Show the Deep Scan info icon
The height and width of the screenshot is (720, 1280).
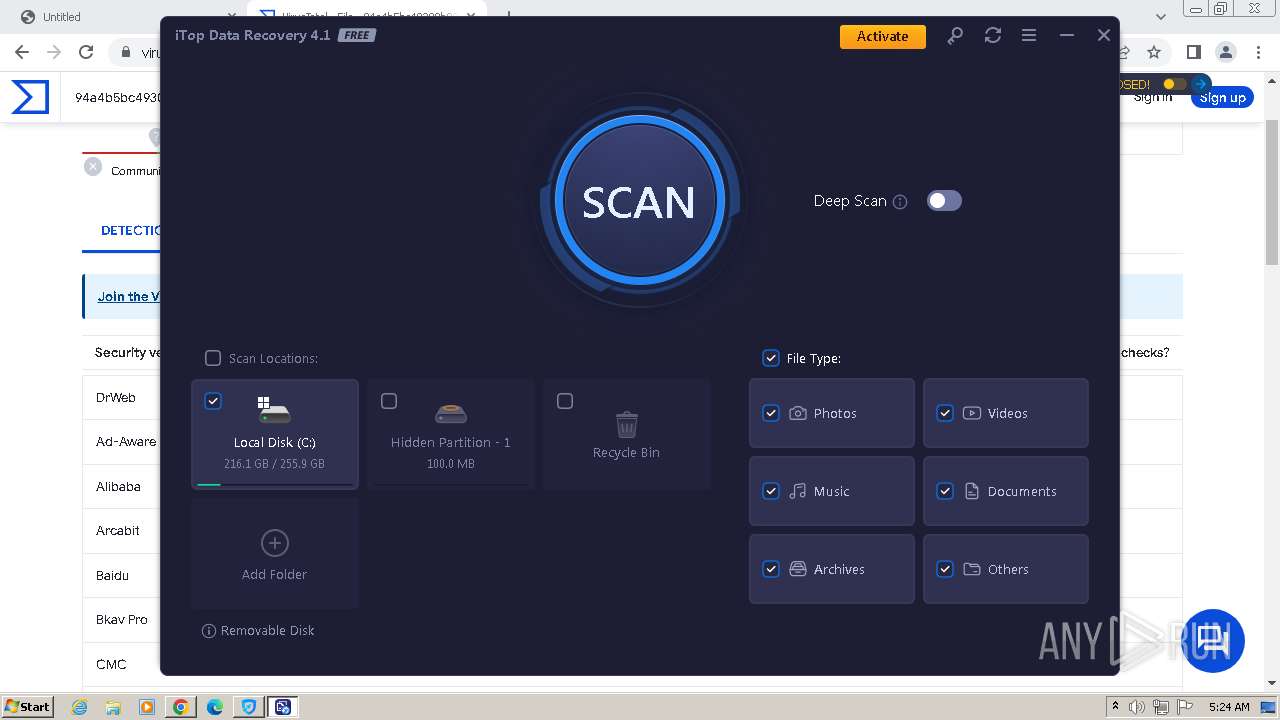click(900, 202)
